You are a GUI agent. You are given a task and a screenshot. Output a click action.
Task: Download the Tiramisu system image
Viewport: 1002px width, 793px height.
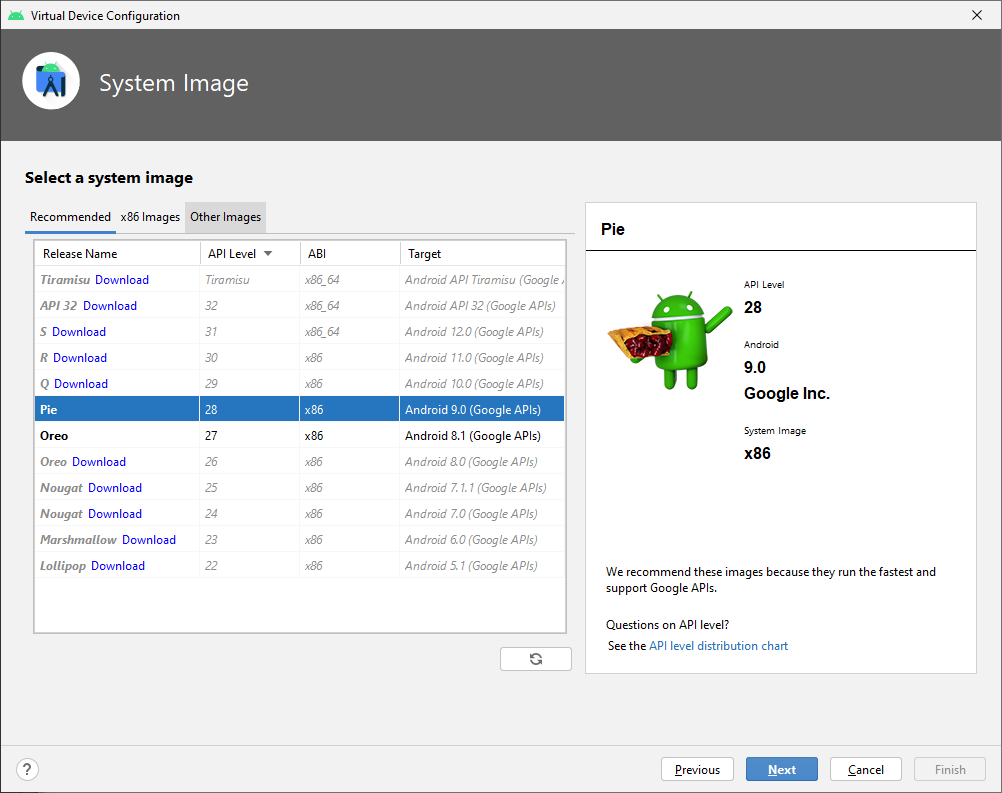(122, 280)
